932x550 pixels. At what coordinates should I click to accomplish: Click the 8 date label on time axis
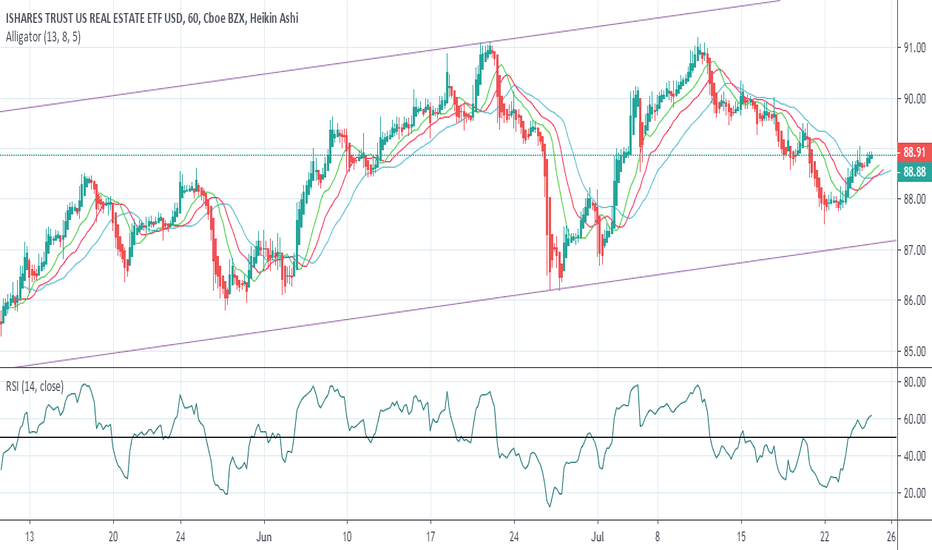657,537
